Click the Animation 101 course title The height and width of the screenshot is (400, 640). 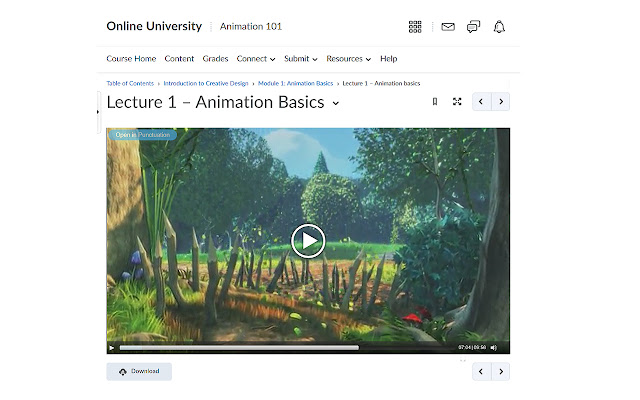point(251,27)
